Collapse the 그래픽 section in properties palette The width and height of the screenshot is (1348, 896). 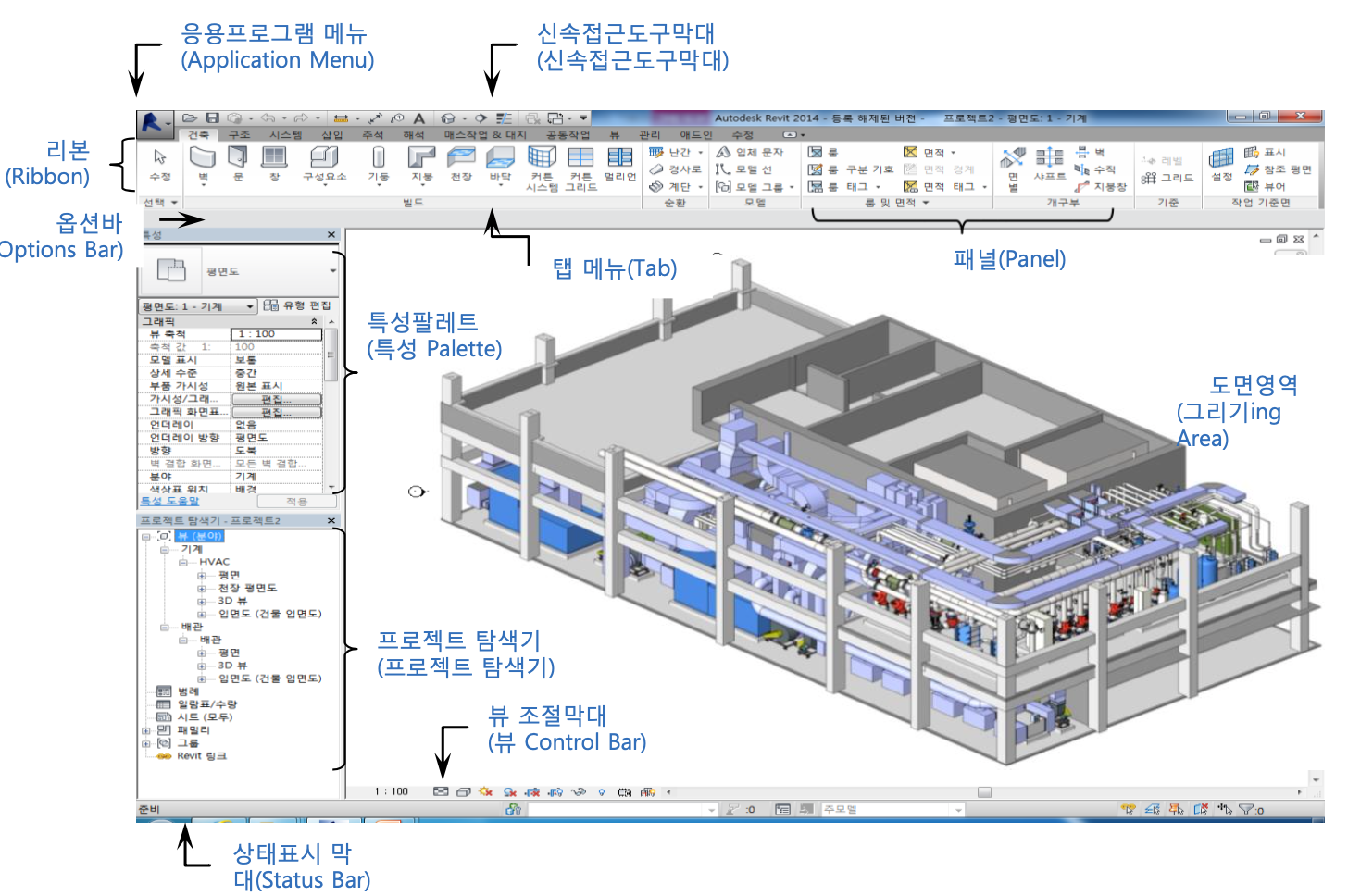(314, 321)
